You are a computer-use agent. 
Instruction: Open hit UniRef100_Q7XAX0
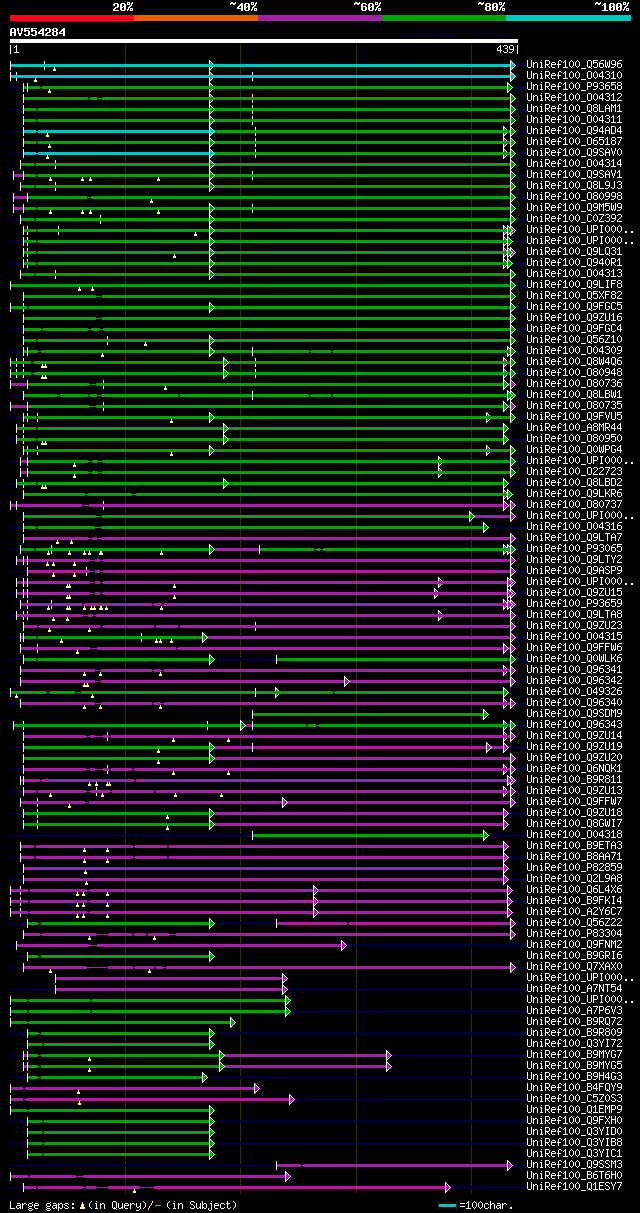pos(574,966)
